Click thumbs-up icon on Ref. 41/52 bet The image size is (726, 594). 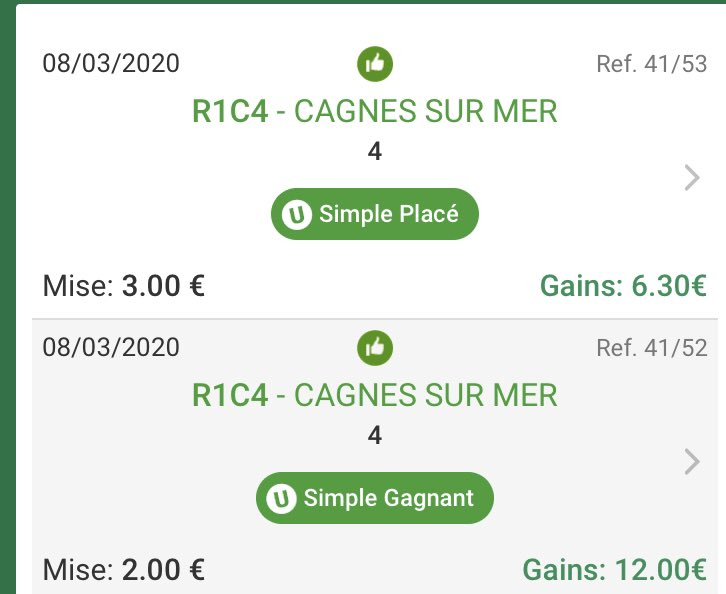375,347
